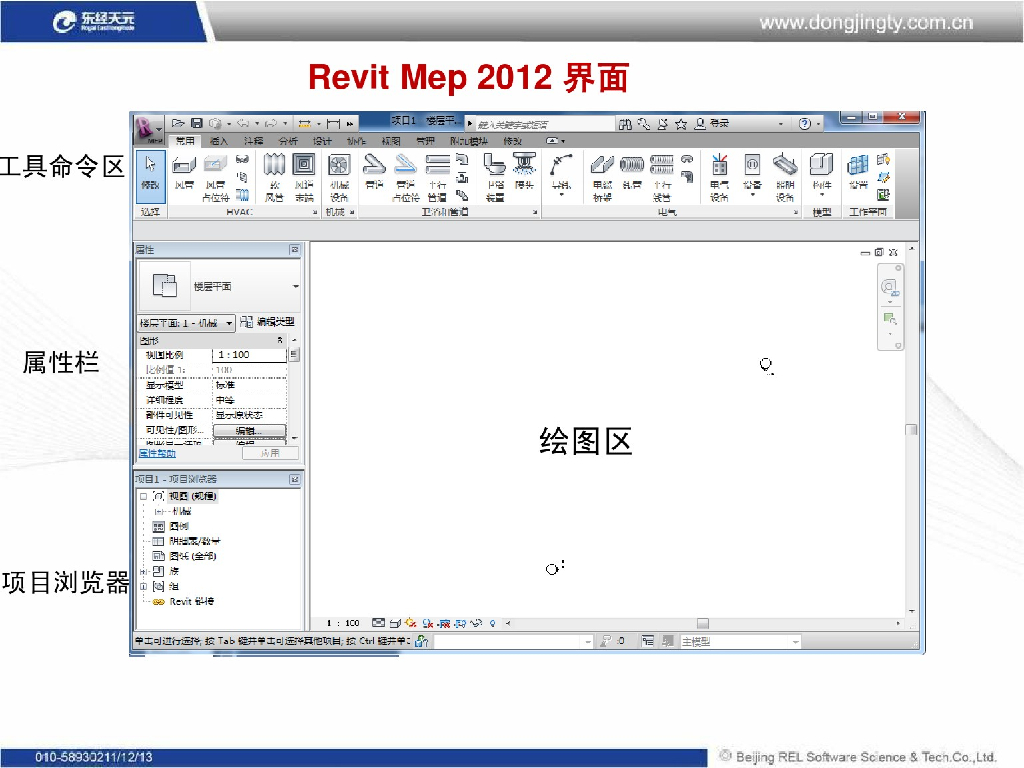Click the horizontal scrollbar thumb under the drawing area

coord(702,623)
